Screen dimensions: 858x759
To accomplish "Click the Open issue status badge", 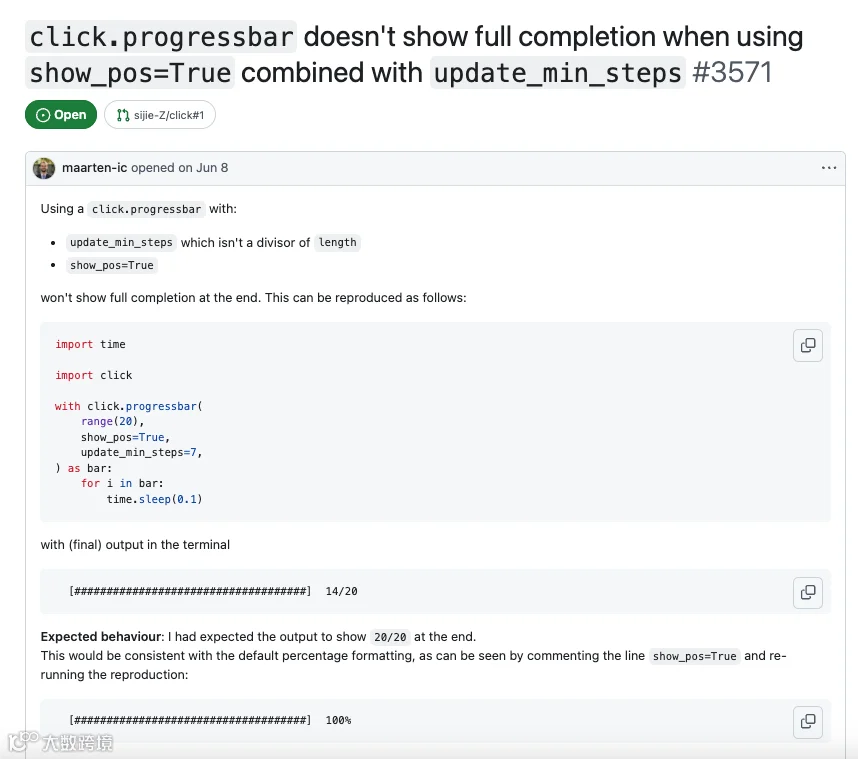I will coord(61,115).
